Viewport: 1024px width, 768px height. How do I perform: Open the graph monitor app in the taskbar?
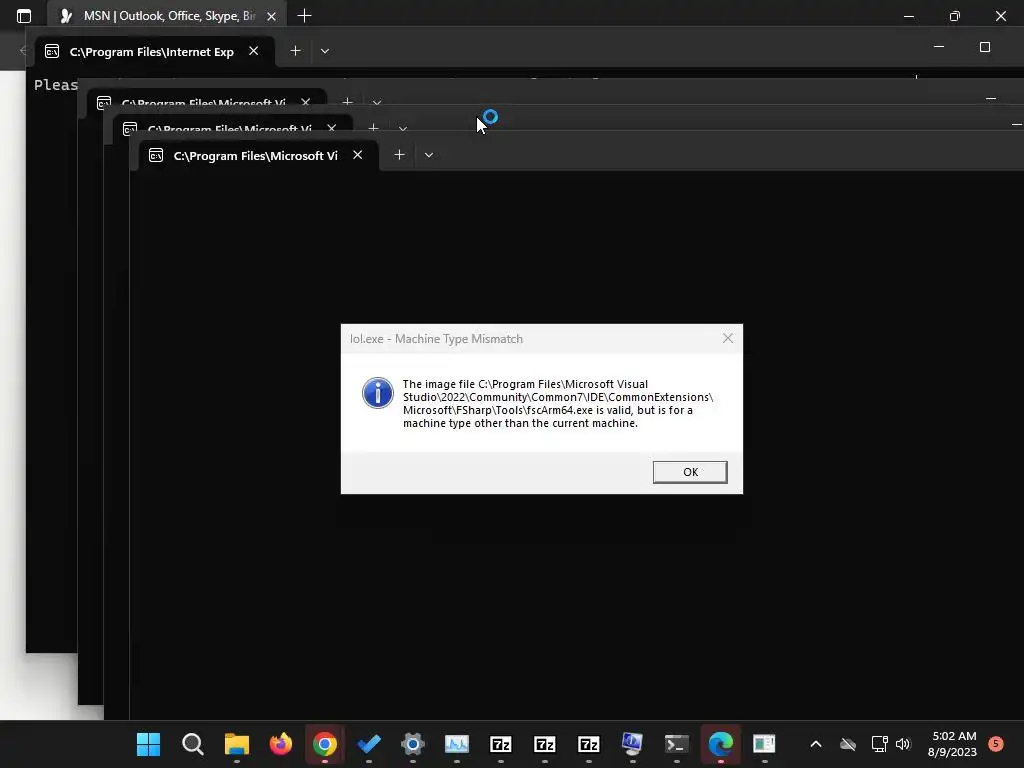[x=456, y=744]
